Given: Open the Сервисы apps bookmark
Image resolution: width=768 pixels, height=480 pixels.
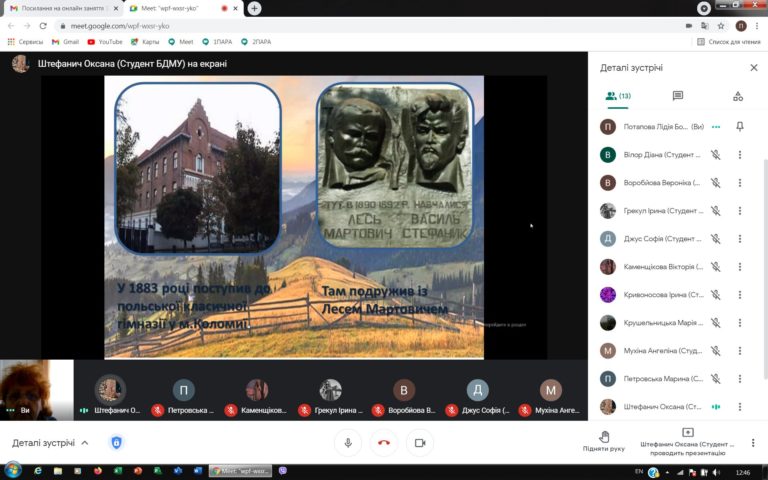Looking at the screenshot, I should pos(25,42).
